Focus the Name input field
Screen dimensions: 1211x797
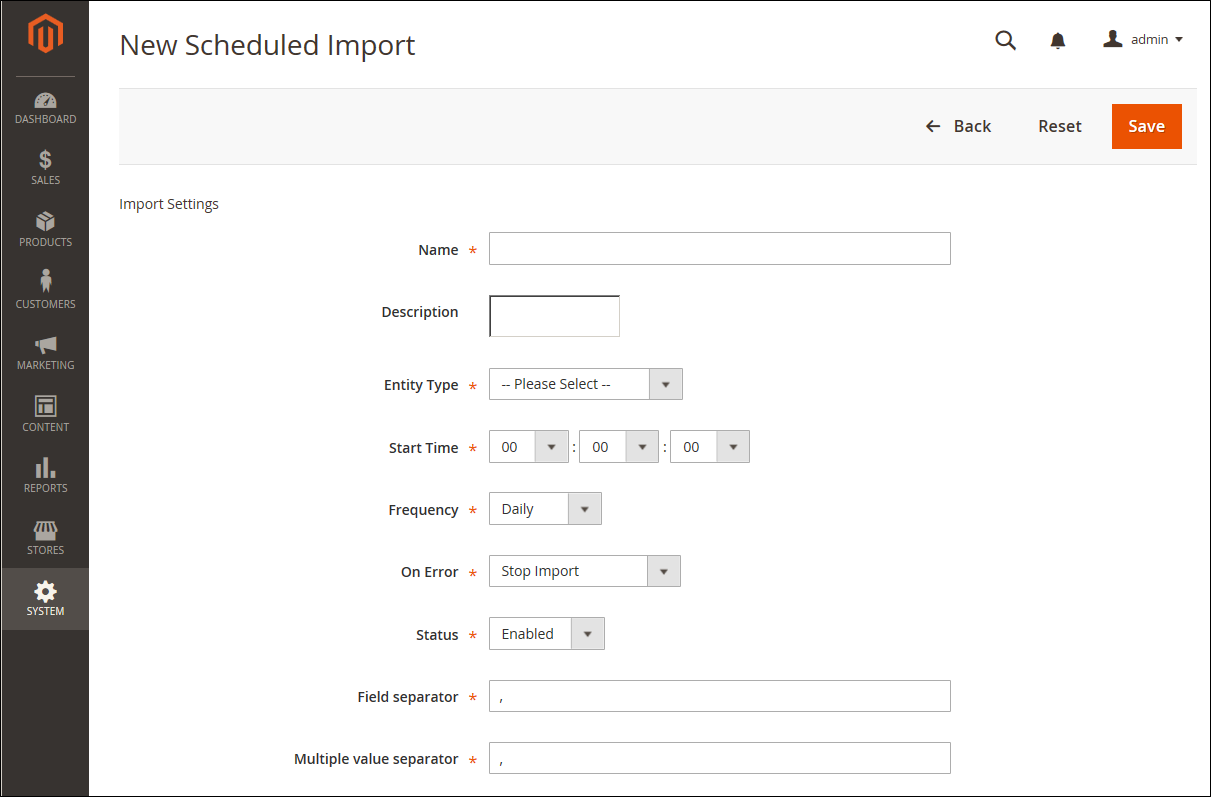(720, 249)
